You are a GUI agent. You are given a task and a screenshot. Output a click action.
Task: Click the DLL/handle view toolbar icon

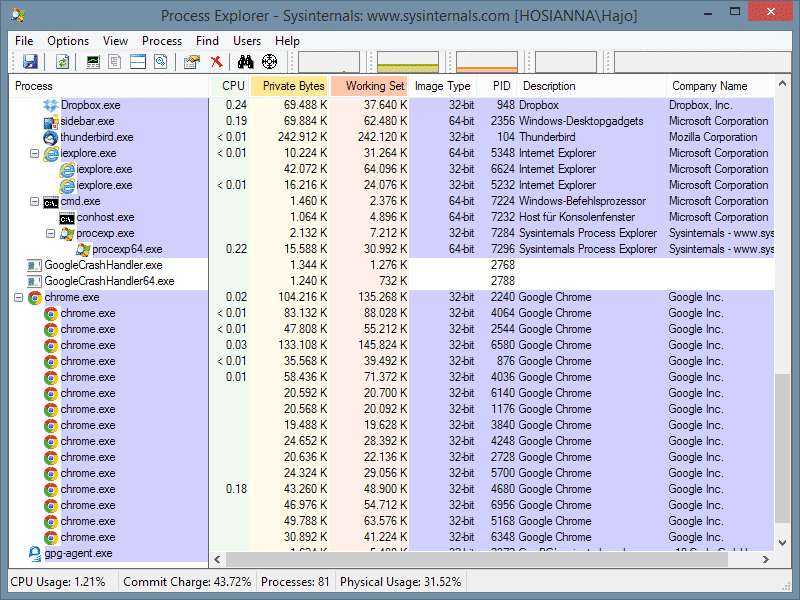point(161,62)
